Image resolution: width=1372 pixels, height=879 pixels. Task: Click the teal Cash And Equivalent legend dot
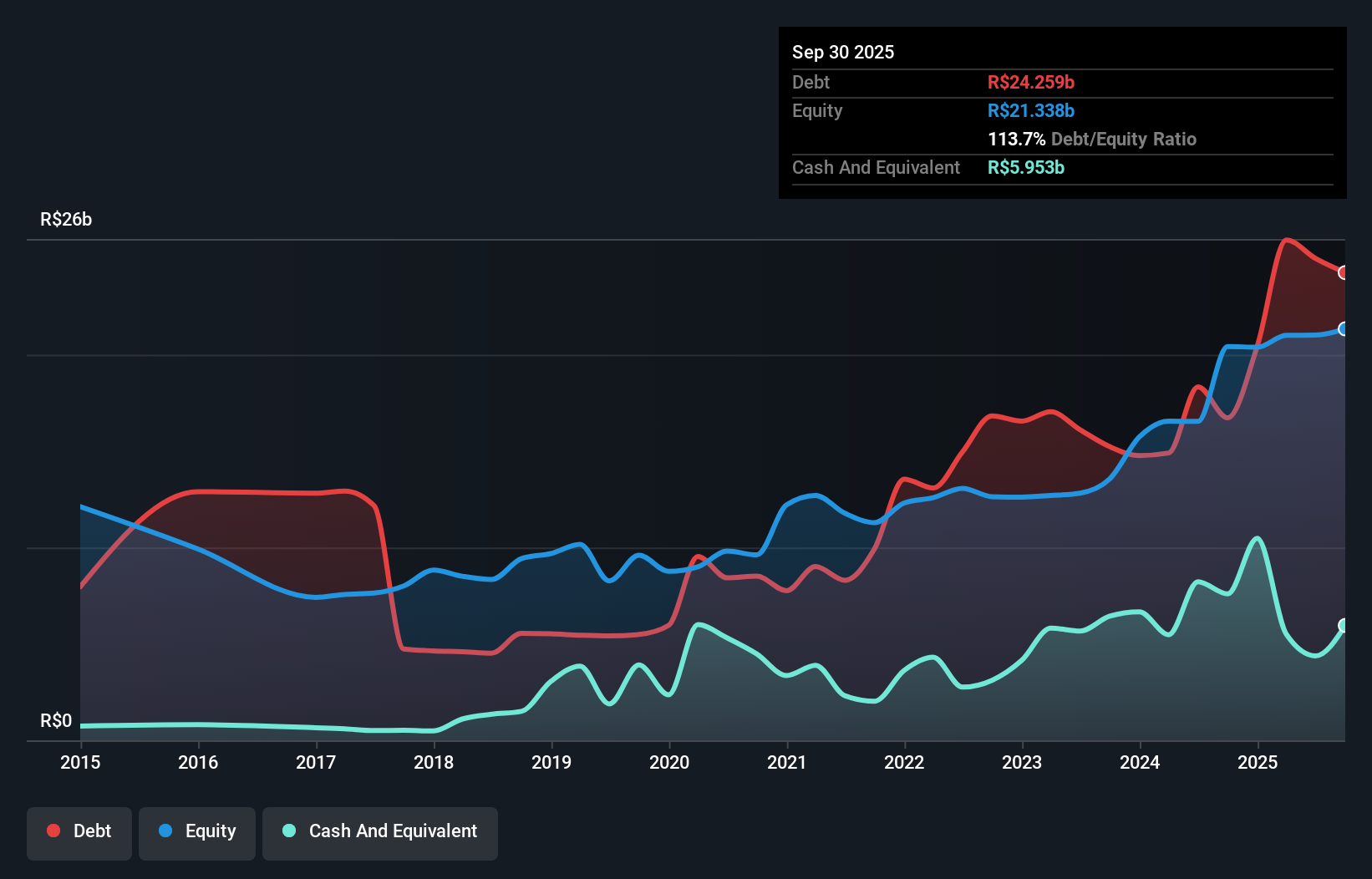coord(287,831)
